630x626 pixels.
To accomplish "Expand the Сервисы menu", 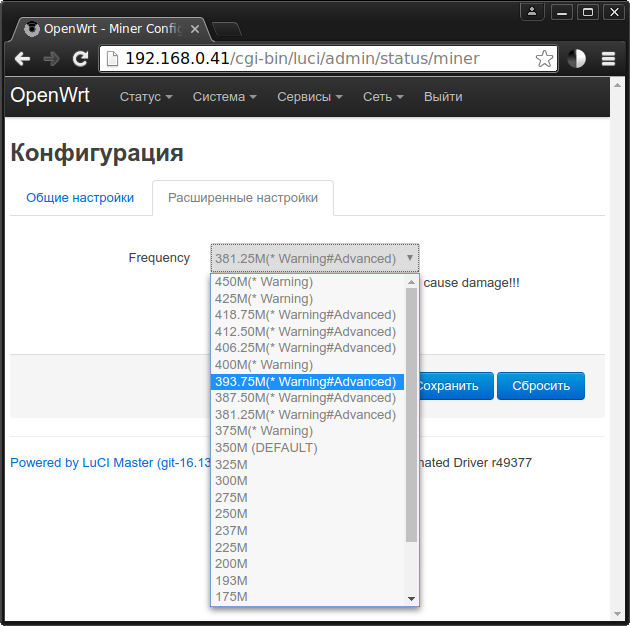I will [309, 97].
